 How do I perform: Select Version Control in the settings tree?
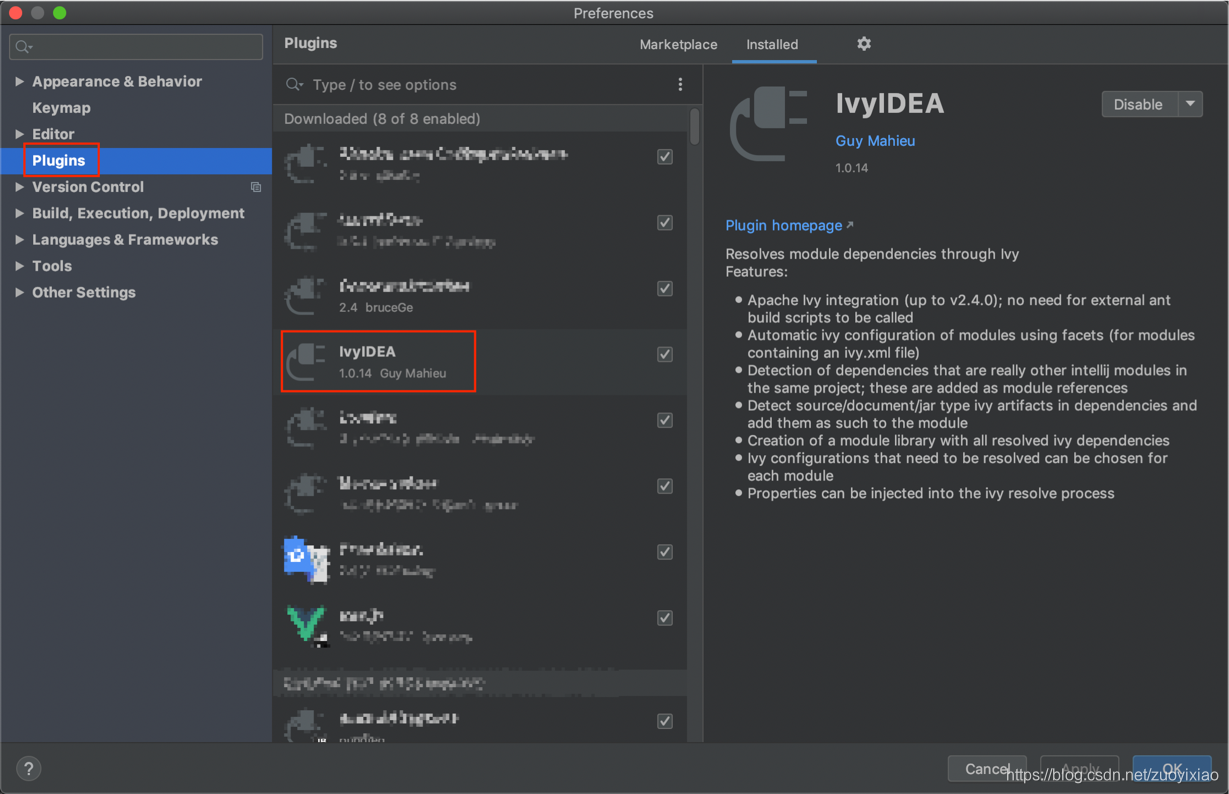[x=88, y=187]
